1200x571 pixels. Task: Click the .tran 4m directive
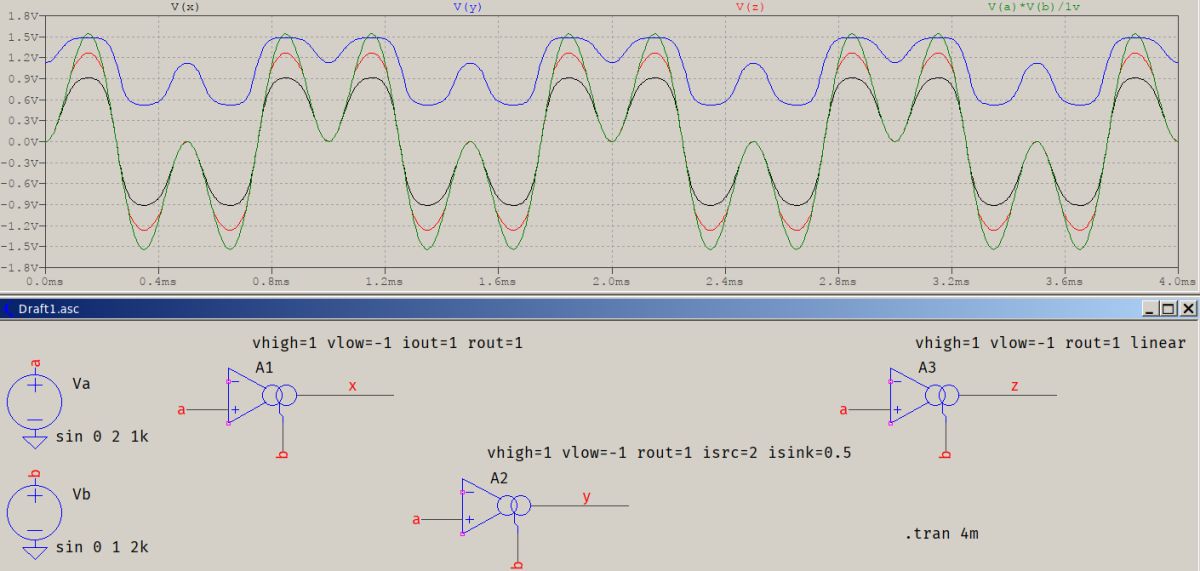941,533
